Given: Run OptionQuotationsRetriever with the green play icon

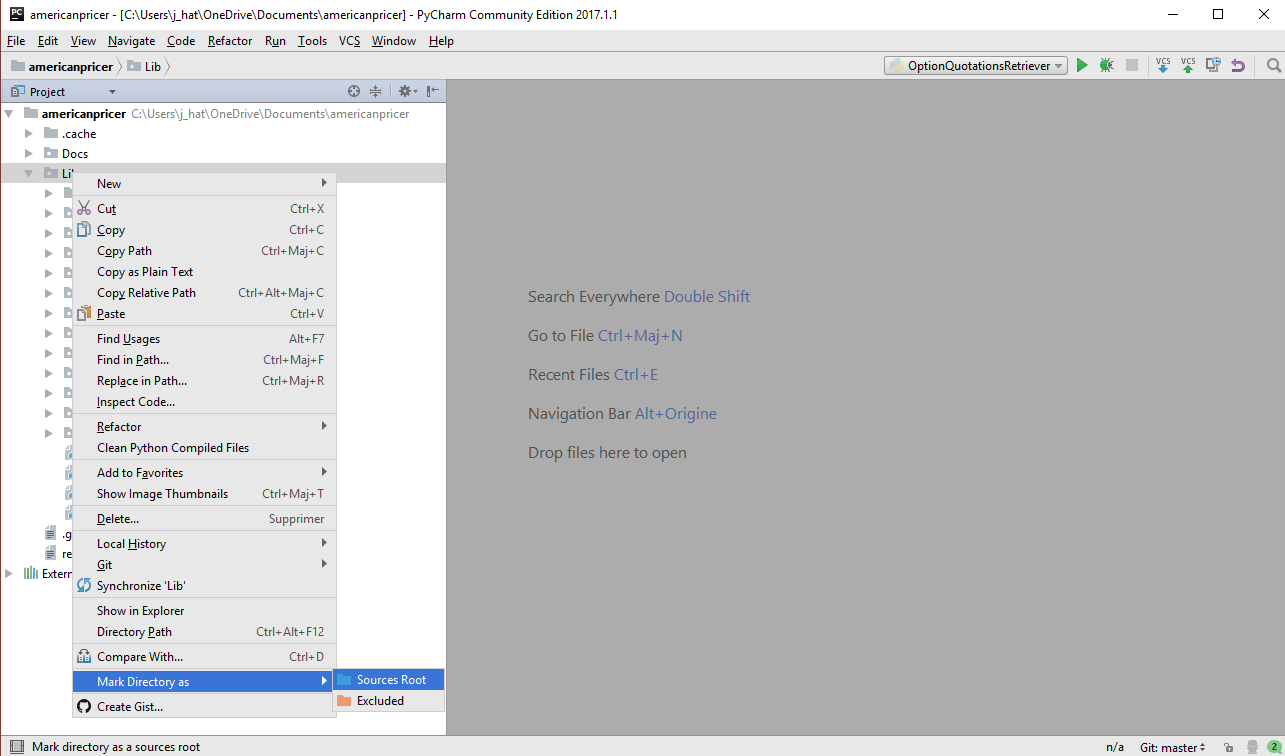Looking at the screenshot, I should pos(1081,65).
